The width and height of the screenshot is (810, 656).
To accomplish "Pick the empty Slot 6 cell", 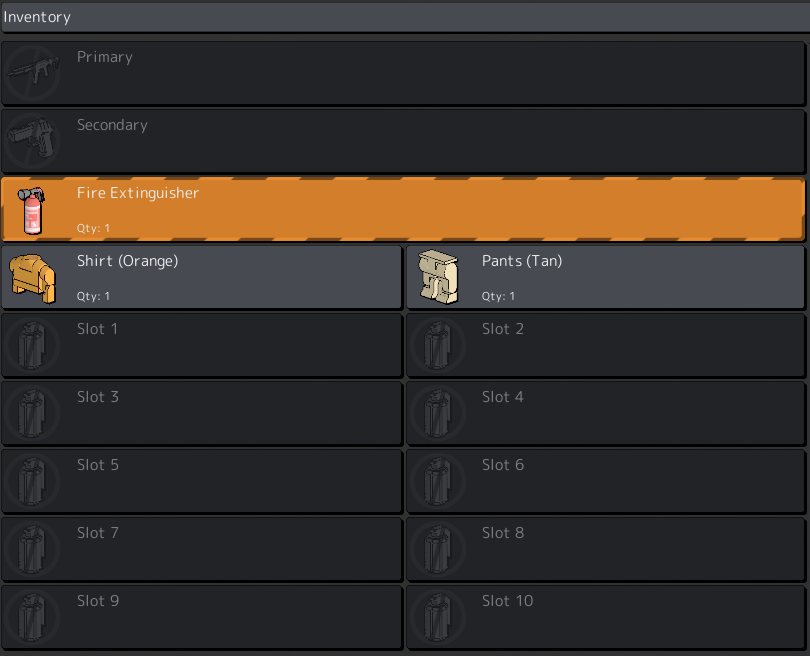I will [x=606, y=481].
